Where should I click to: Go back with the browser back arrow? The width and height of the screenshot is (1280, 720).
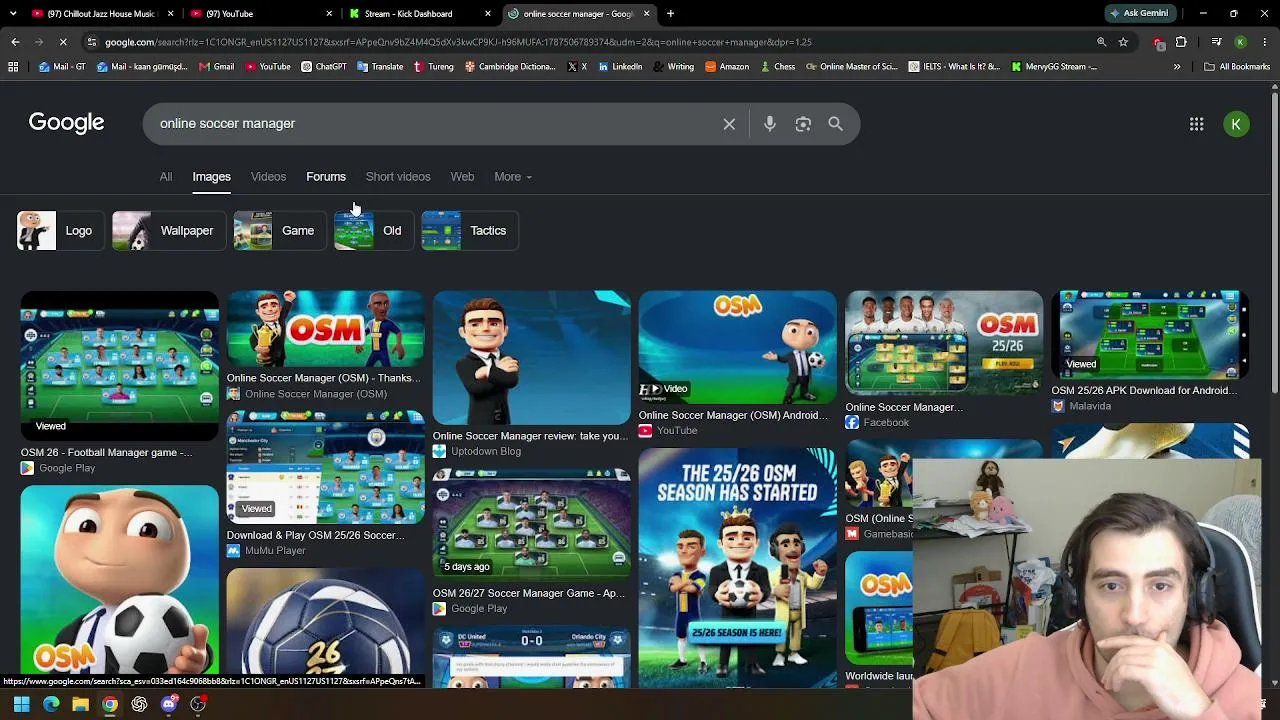[x=15, y=42]
